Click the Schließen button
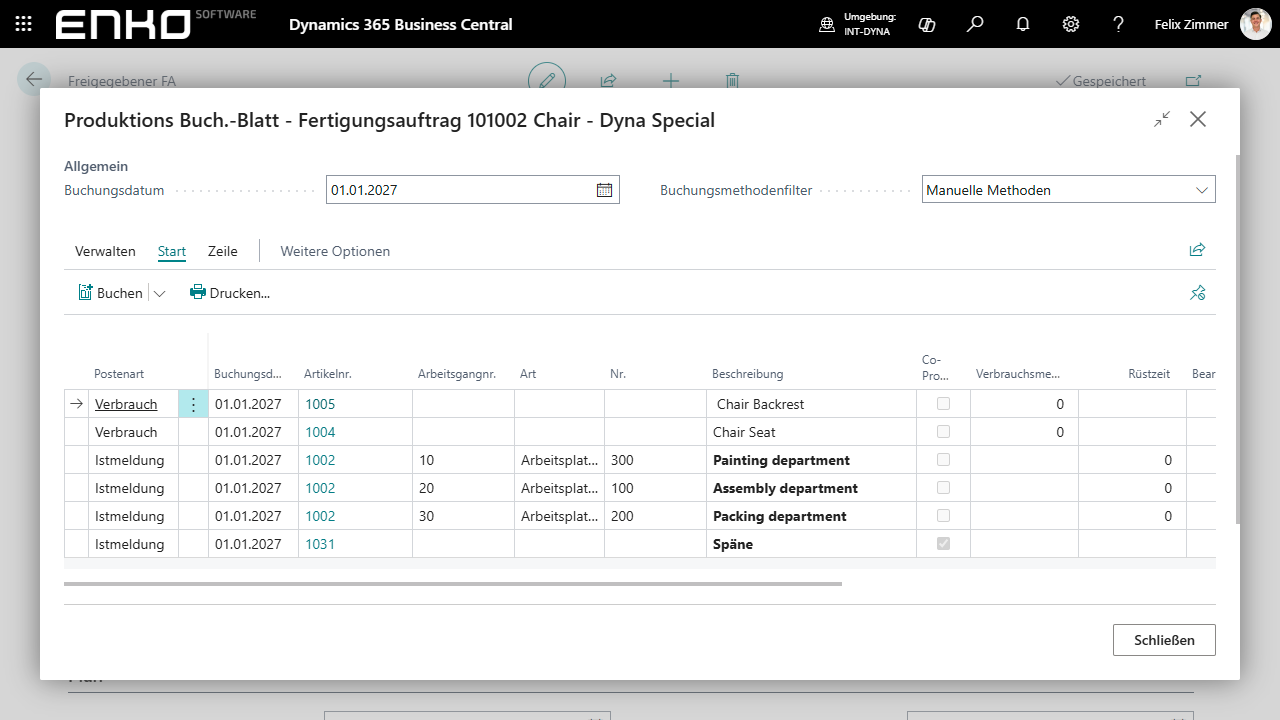 1164,640
